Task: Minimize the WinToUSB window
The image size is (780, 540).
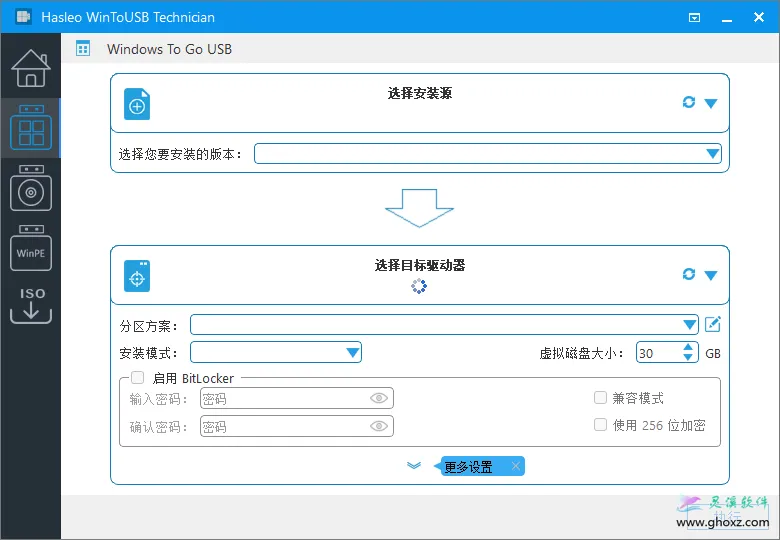Action: [727, 19]
